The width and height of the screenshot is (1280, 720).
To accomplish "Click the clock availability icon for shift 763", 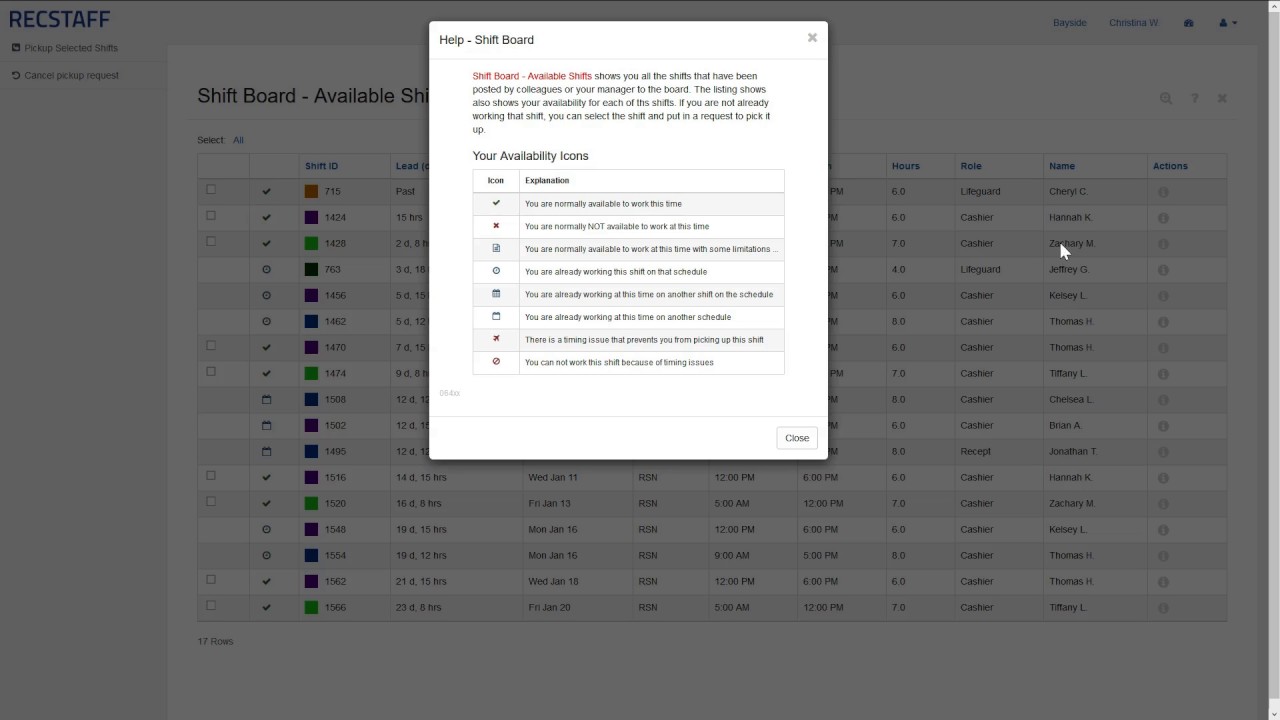I will [x=267, y=270].
